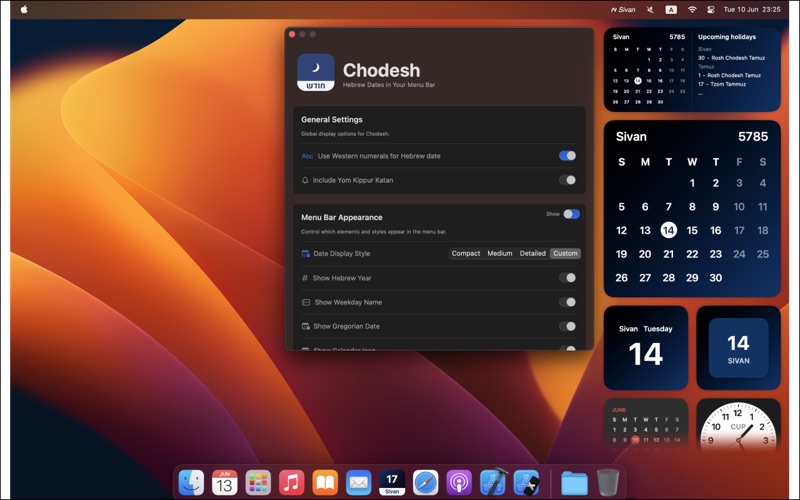Toggle Use Western numerals for Hebrew date
Screen dimensions: 800x500
click(x=567, y=156)
